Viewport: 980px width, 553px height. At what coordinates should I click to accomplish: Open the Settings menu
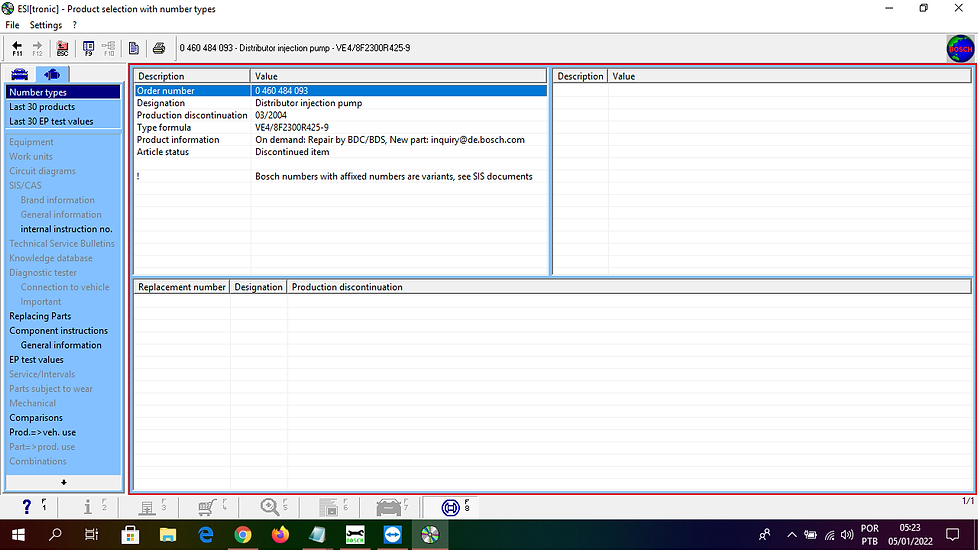[46, 25]
